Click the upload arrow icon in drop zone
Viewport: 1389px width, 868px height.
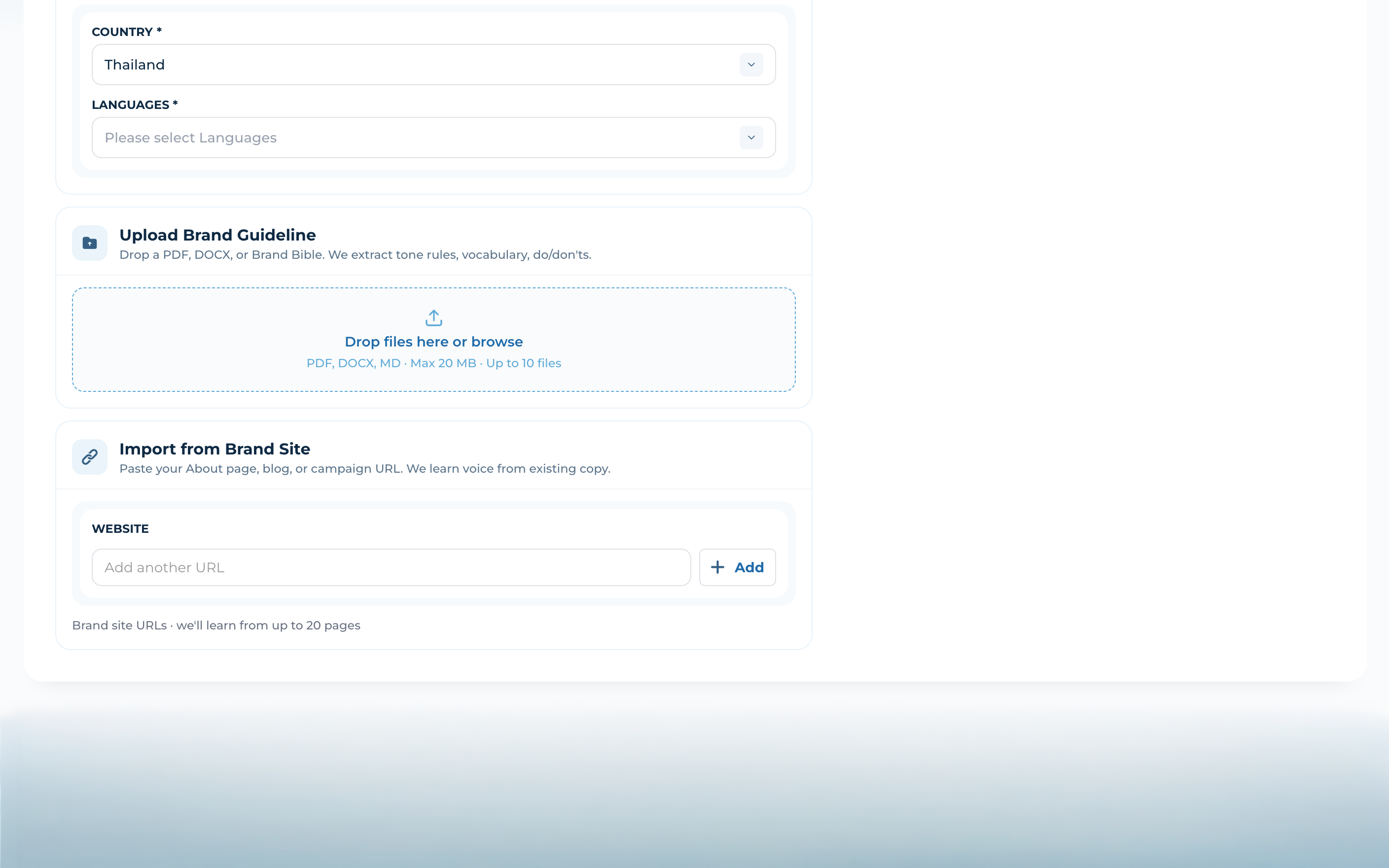pos(433,317)
